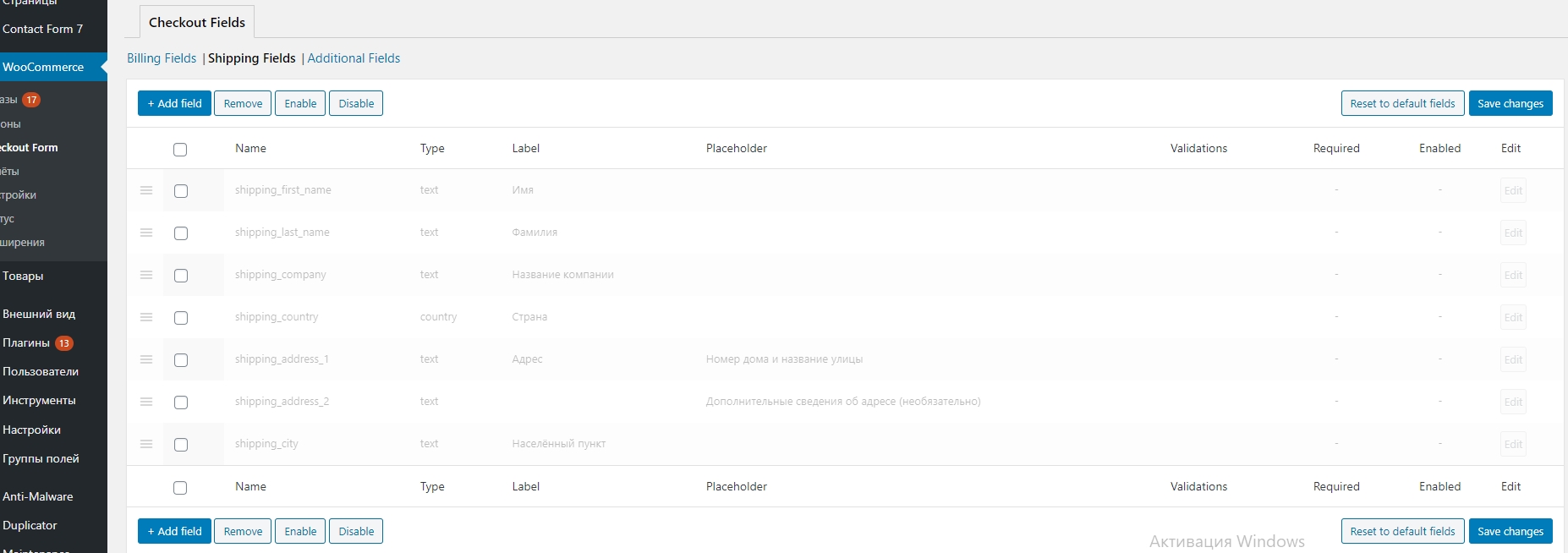Click Edit button for shipping_first_name row
The height and width of the screenshot is (553, 1568).
click(x=1513, y=191)
